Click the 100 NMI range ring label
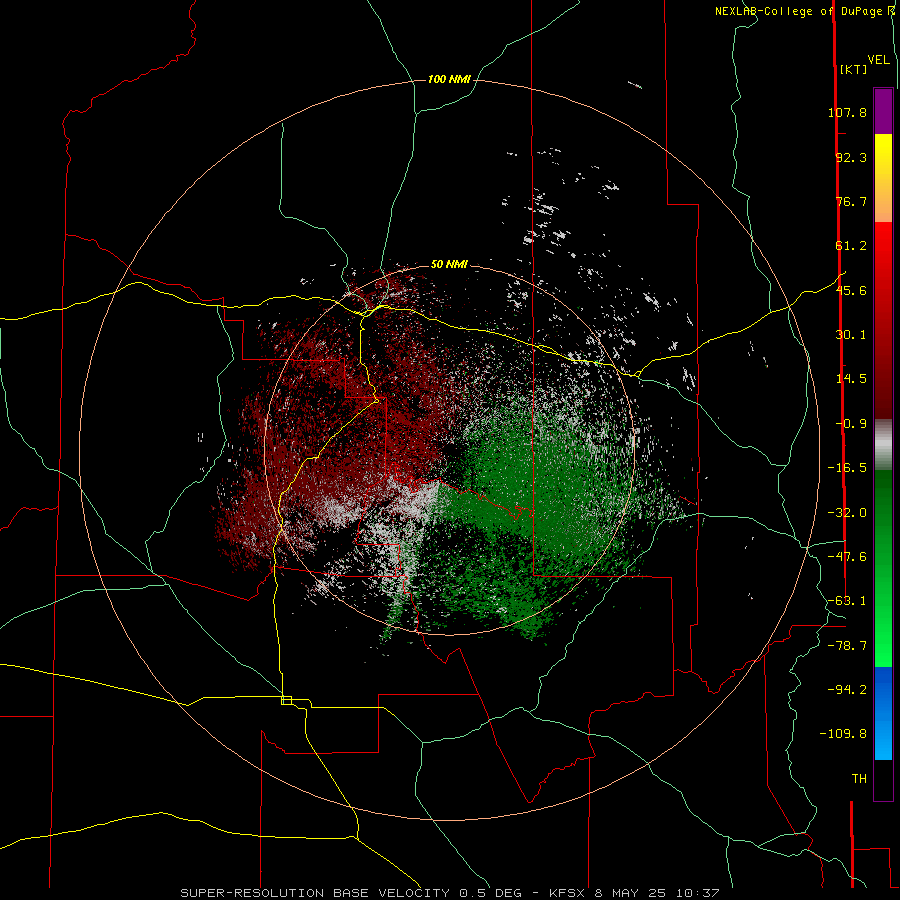This screenshot has width=900, height=900. tap(449, 79)
